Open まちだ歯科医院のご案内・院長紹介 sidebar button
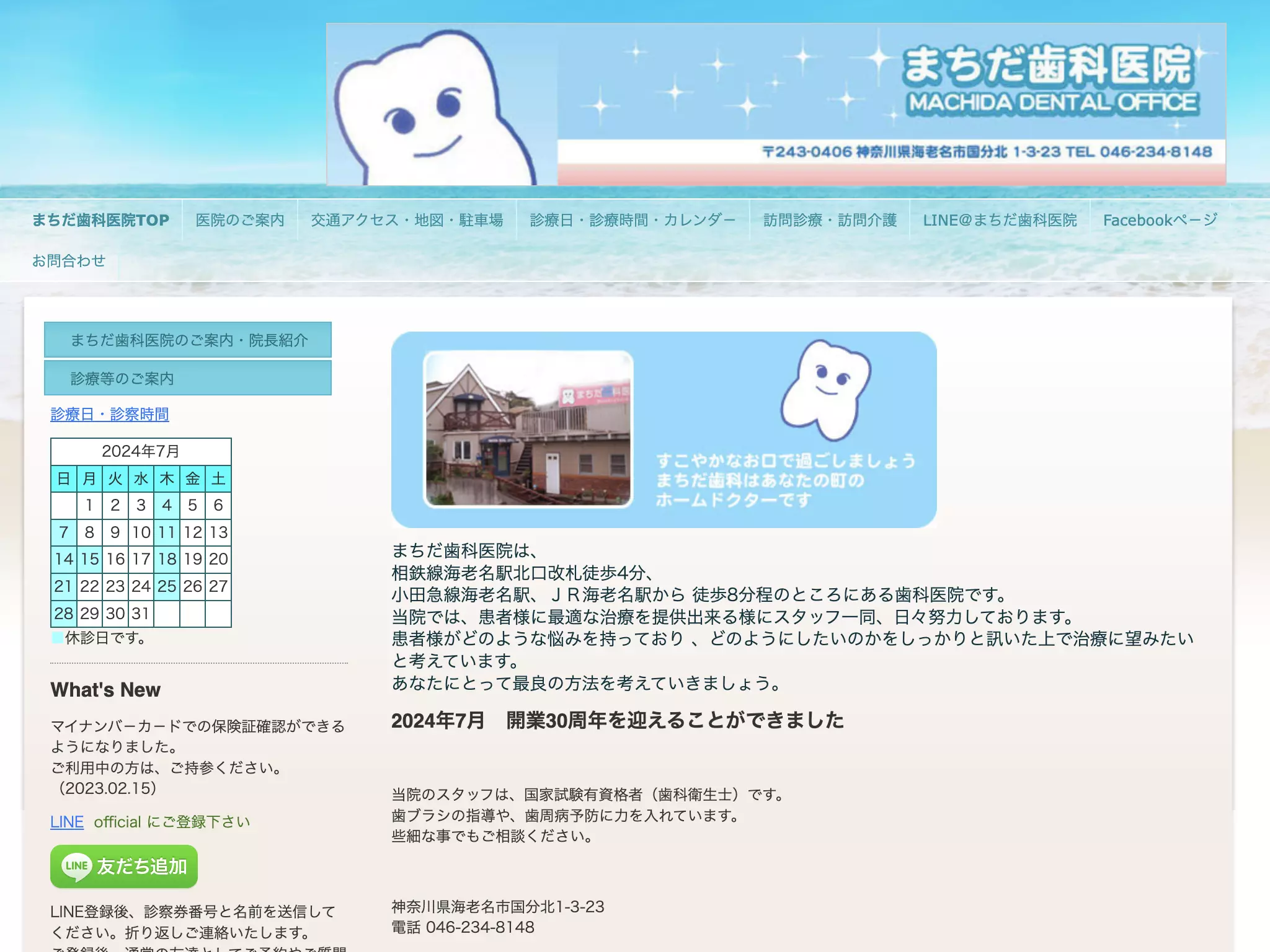1270x952 pixels. coord(188,340)
